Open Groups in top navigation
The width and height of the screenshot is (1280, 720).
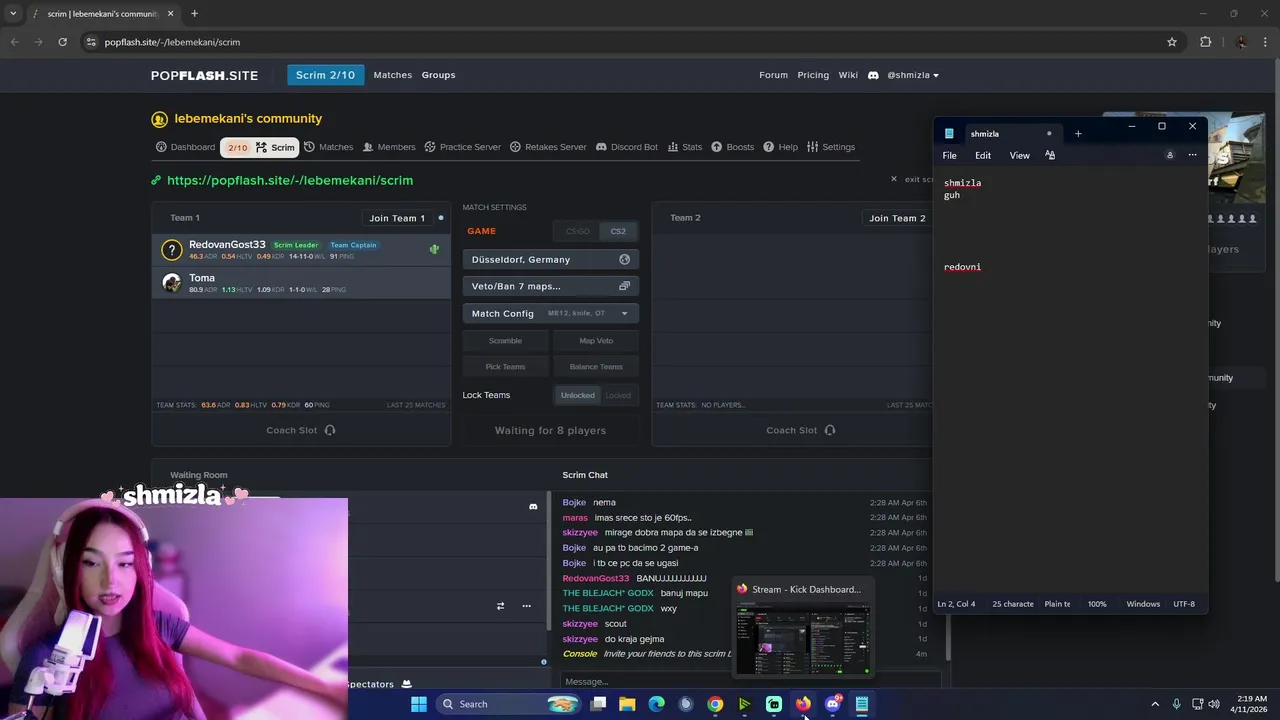point(438,75)
